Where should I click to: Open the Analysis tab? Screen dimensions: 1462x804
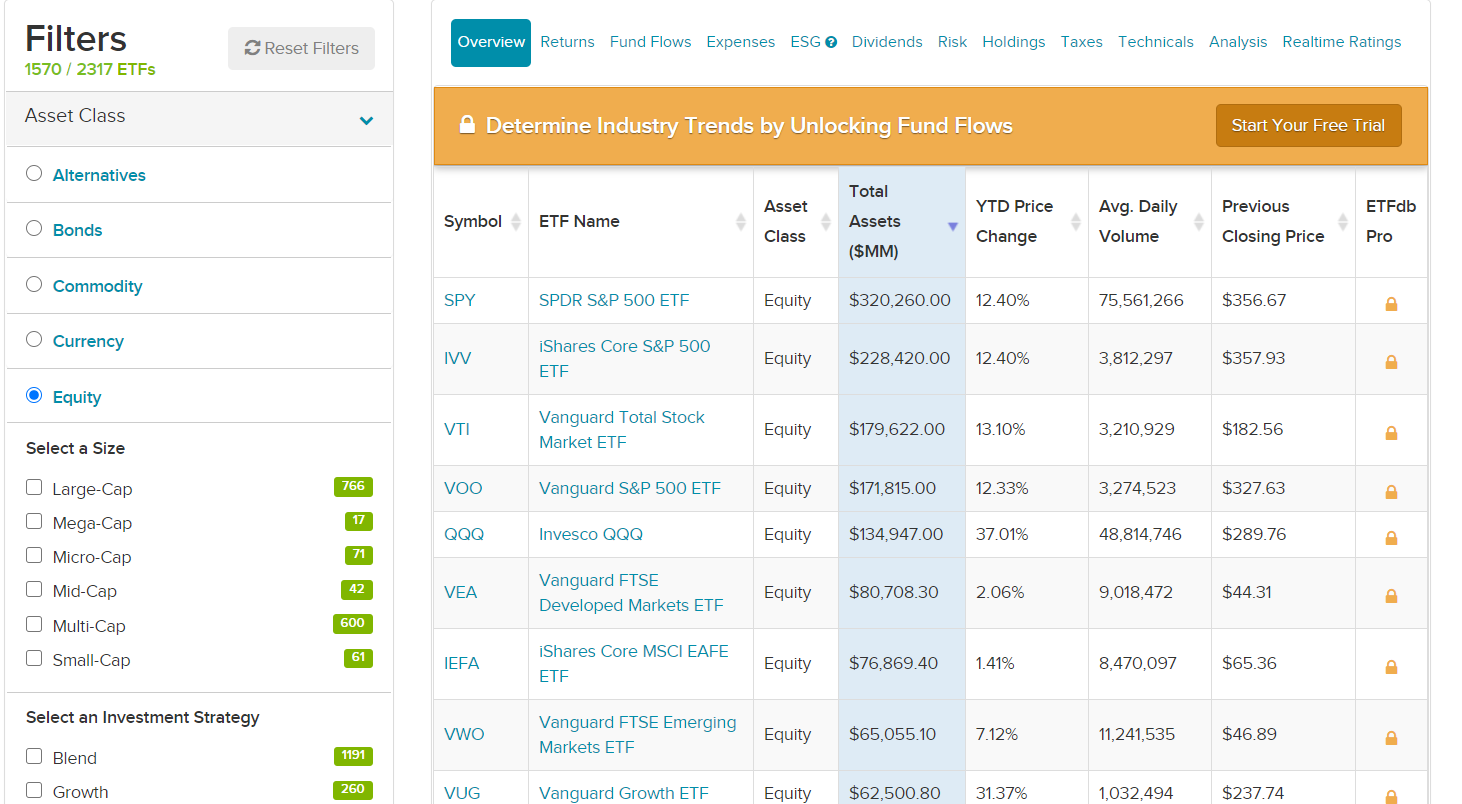pos(1238,42)
